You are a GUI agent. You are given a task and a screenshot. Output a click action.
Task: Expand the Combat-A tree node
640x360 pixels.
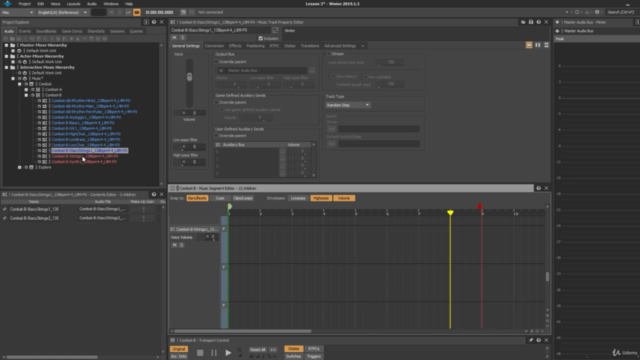[26, 89]
